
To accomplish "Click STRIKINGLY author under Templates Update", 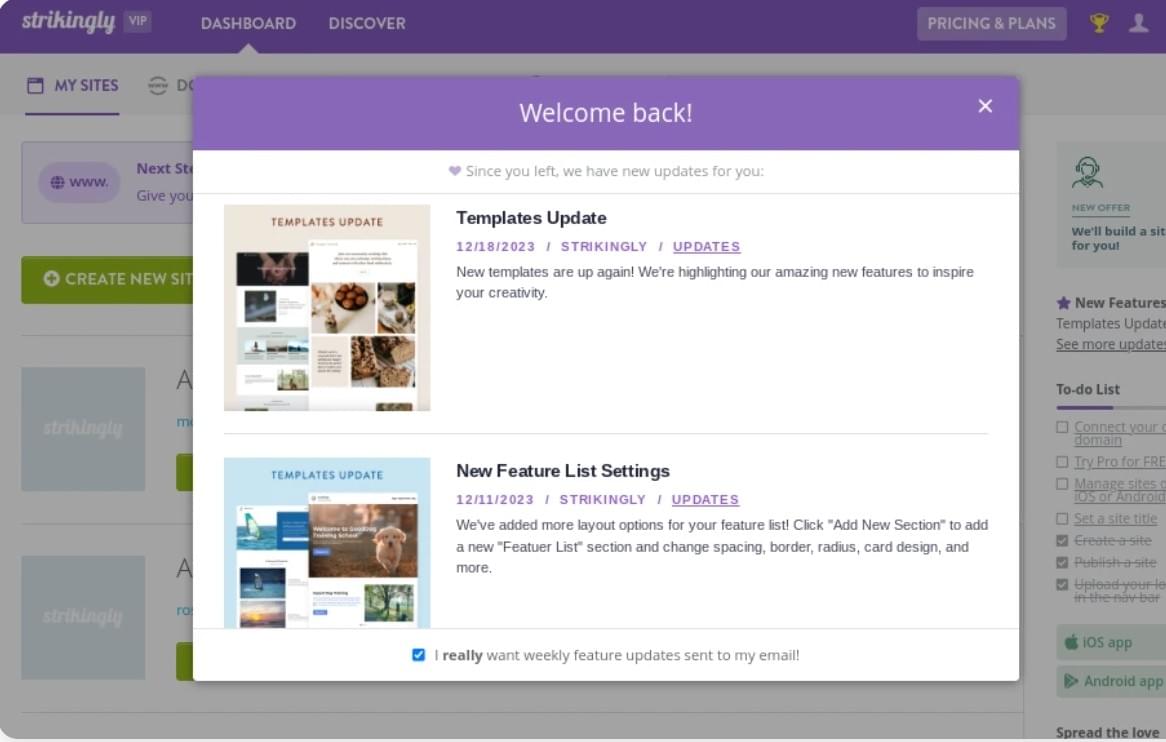I will [604, 247].
